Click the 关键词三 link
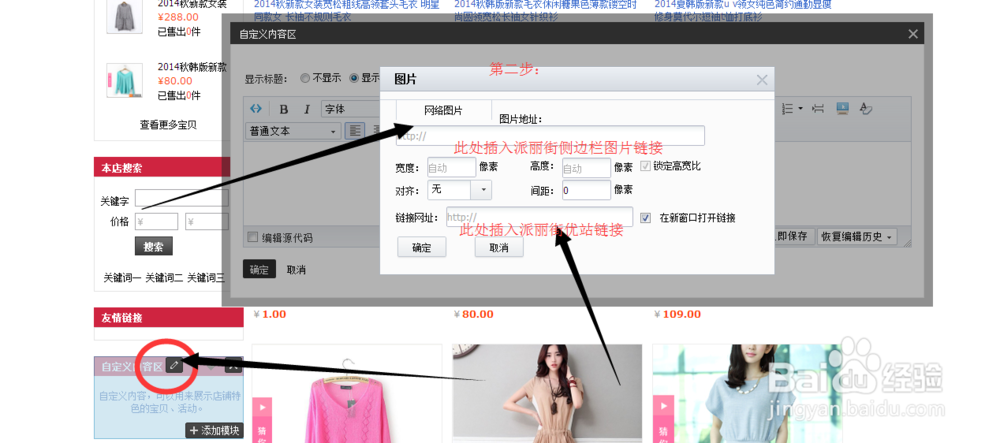1000x443 pixels. point(205,278)
